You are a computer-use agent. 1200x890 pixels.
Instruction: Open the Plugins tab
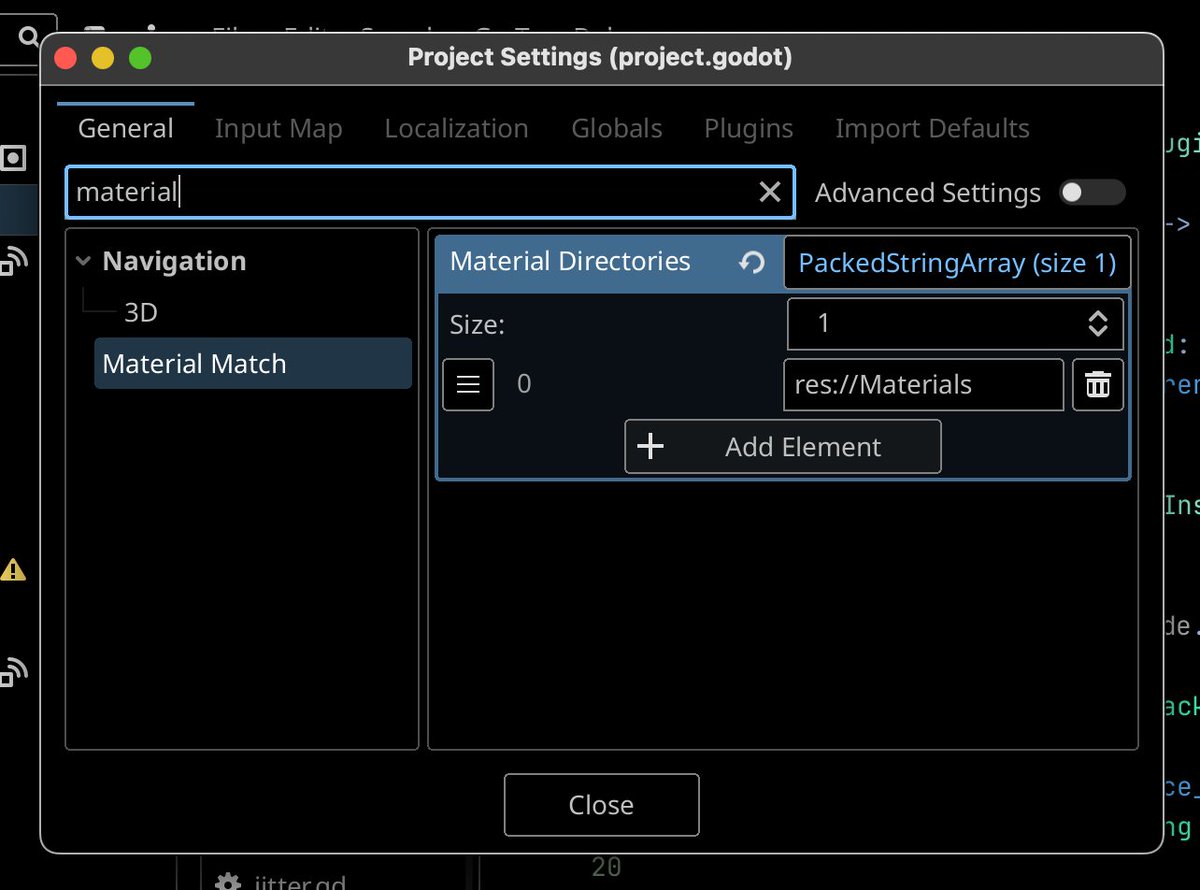(x=749, y=128)
